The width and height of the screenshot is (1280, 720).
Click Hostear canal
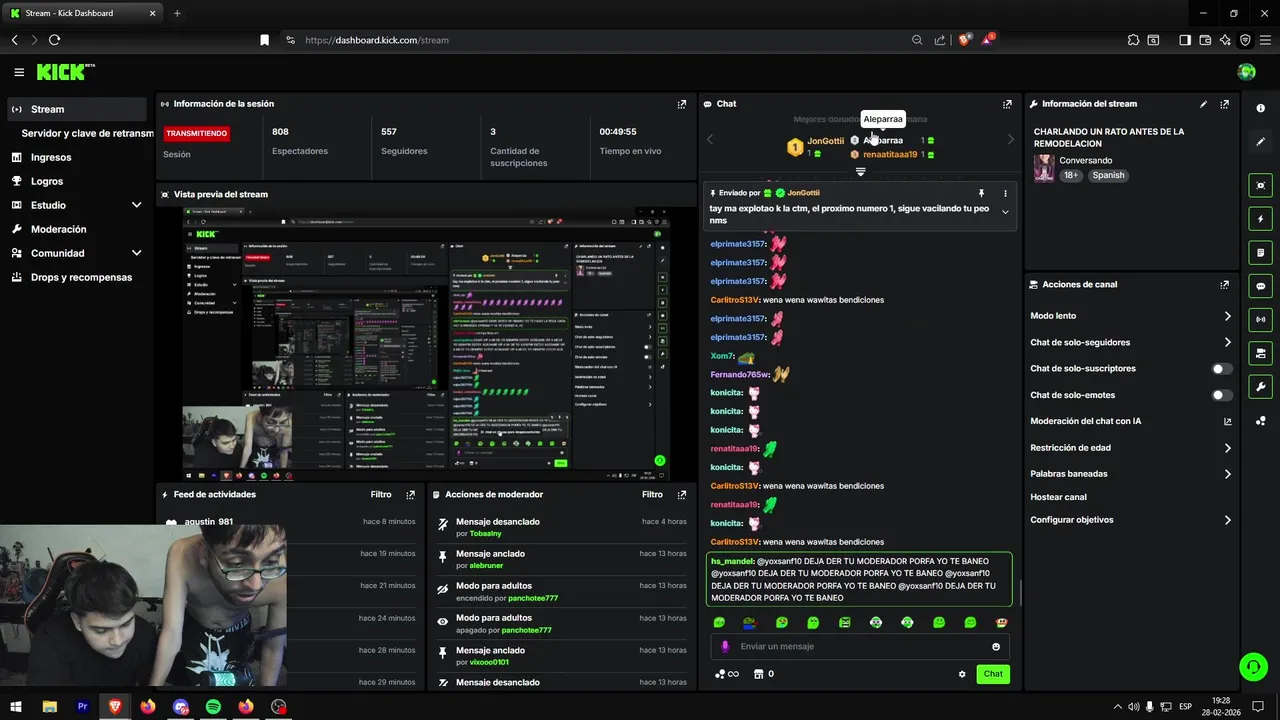[x=1058, y=497]
